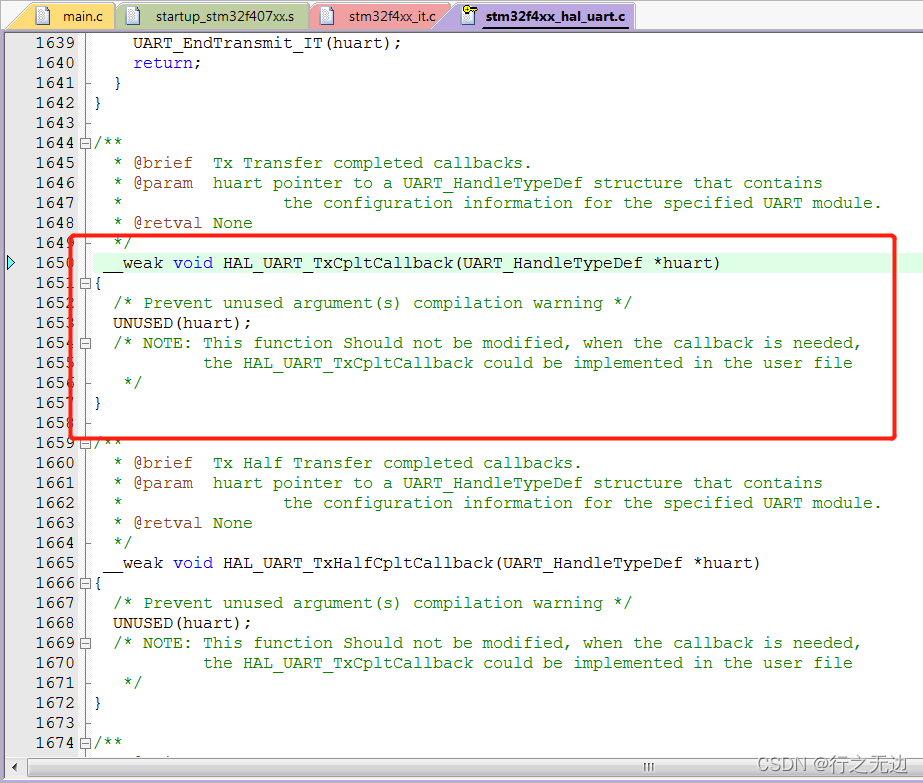The image size is (923, 783).
Task: Click the return keyword on line 1640
Action: (x=163, y=63)
